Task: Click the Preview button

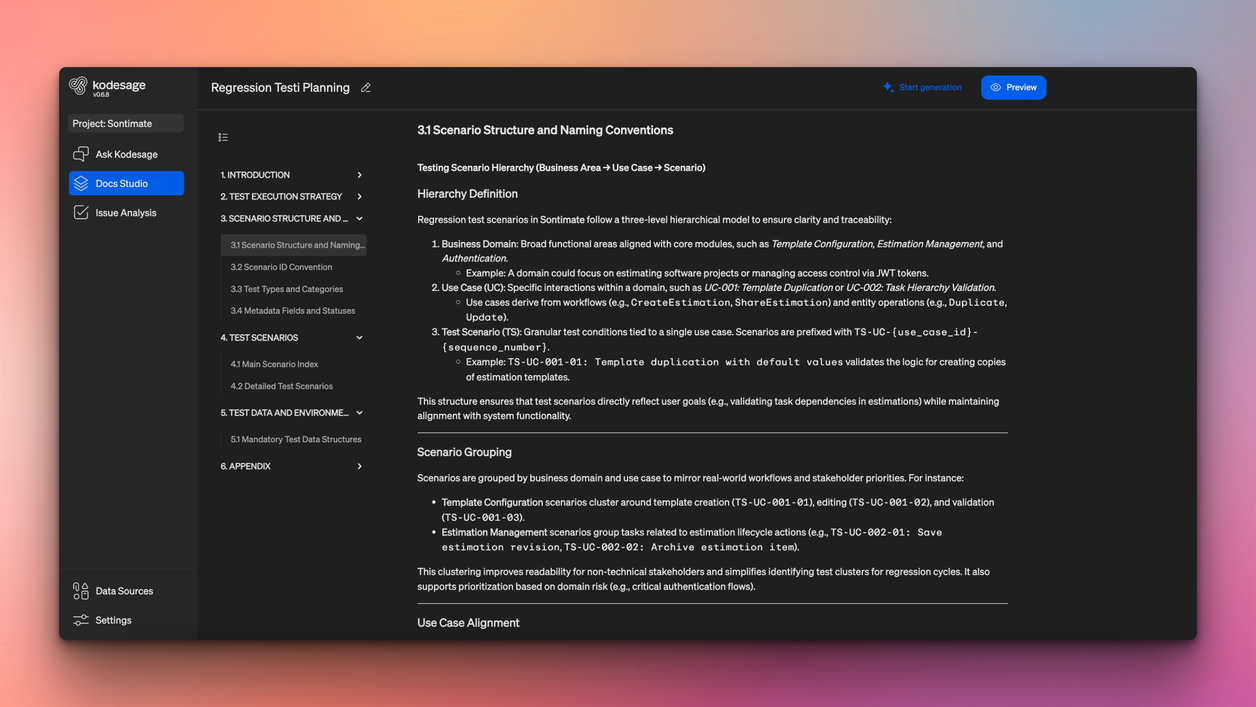Action: [1014, 87]
